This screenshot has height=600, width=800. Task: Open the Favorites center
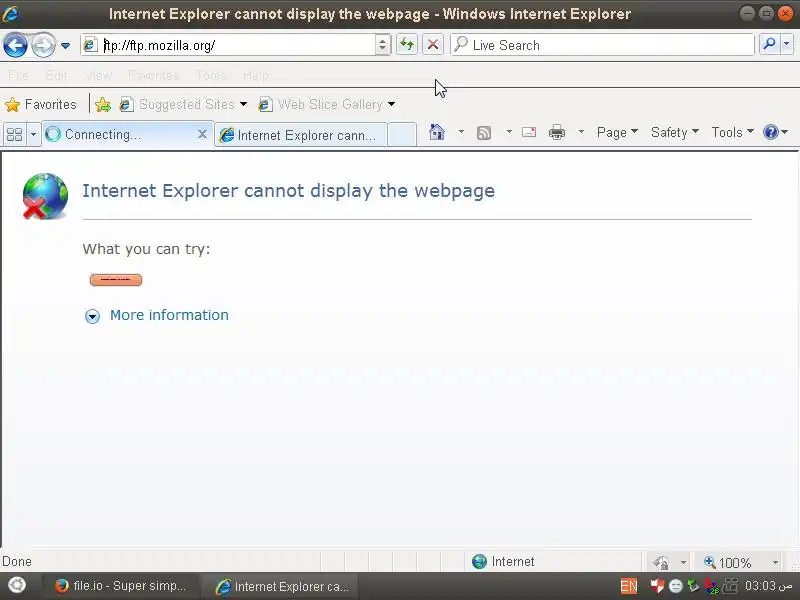(x=41, y=105)
